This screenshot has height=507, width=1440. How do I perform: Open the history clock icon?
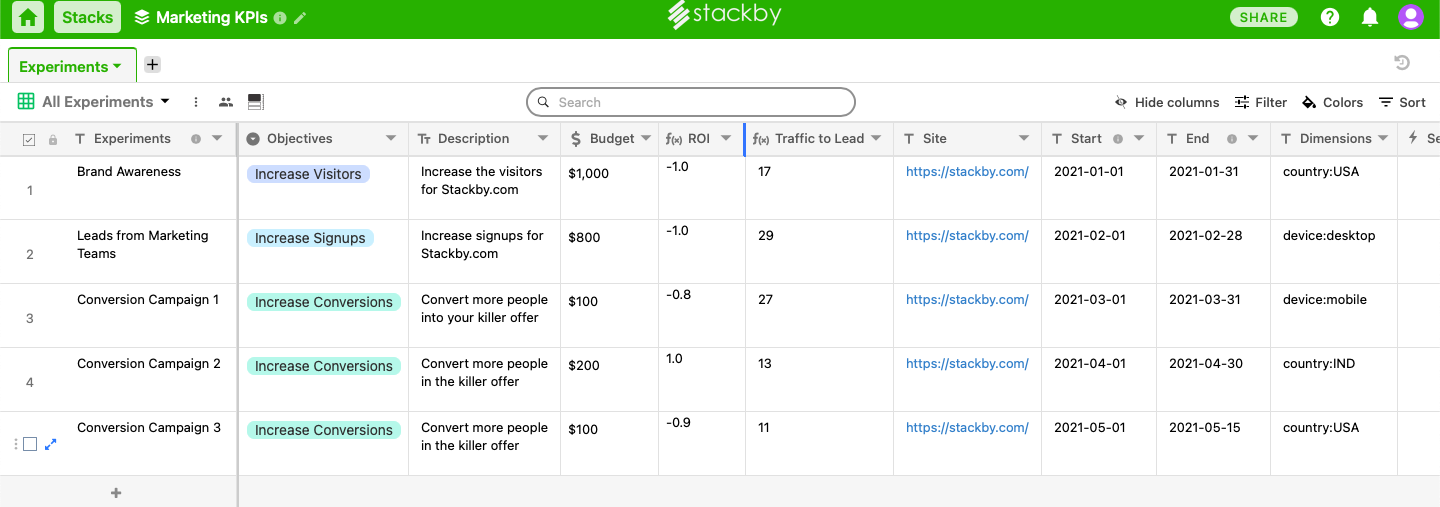1402,63
